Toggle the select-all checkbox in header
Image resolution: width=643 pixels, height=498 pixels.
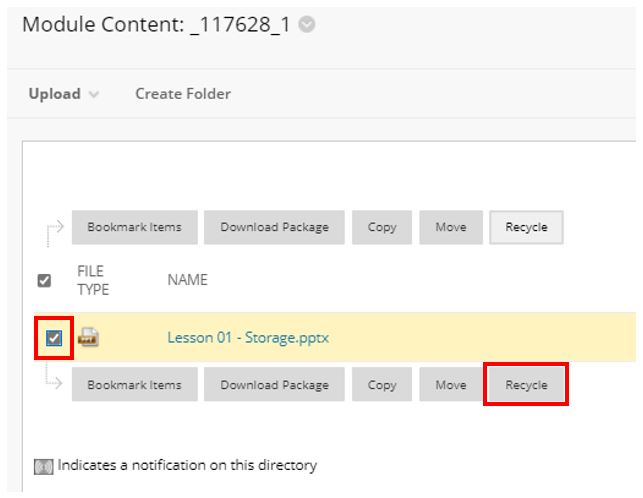[44, 281]
